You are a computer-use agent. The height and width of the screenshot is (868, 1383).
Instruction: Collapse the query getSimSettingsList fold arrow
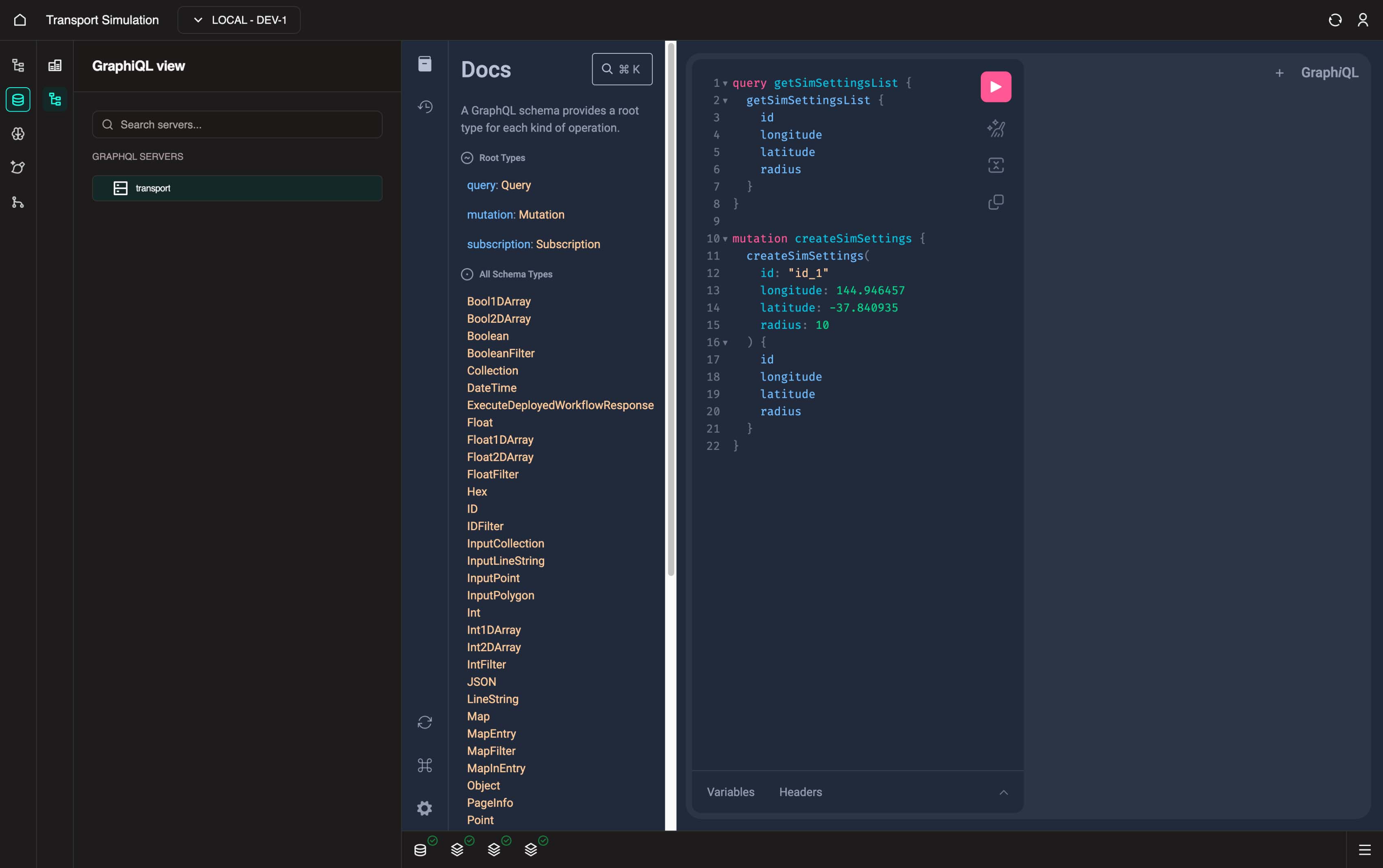coord(725,84)
